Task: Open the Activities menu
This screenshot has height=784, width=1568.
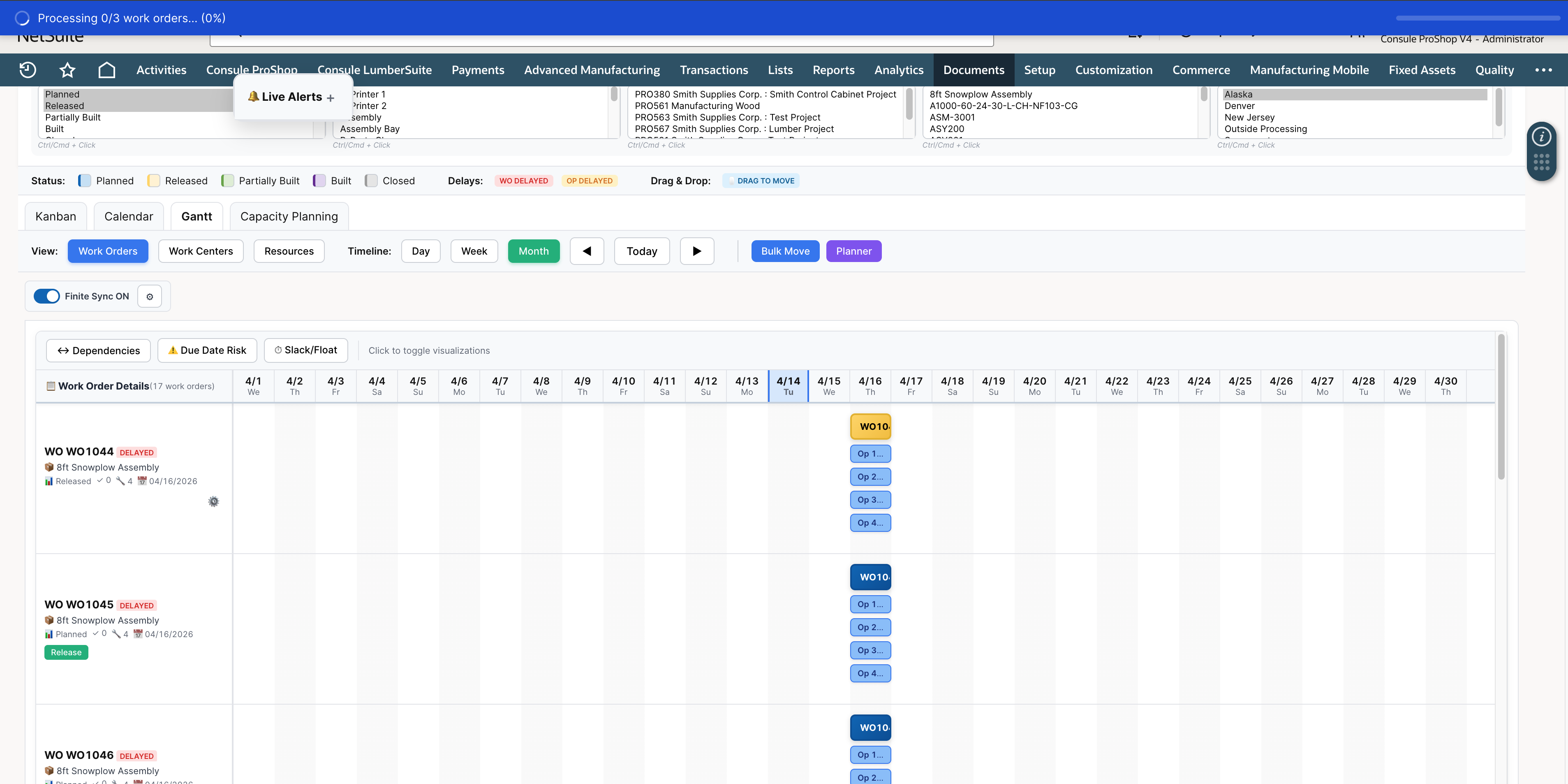Action: click(161, 70)
